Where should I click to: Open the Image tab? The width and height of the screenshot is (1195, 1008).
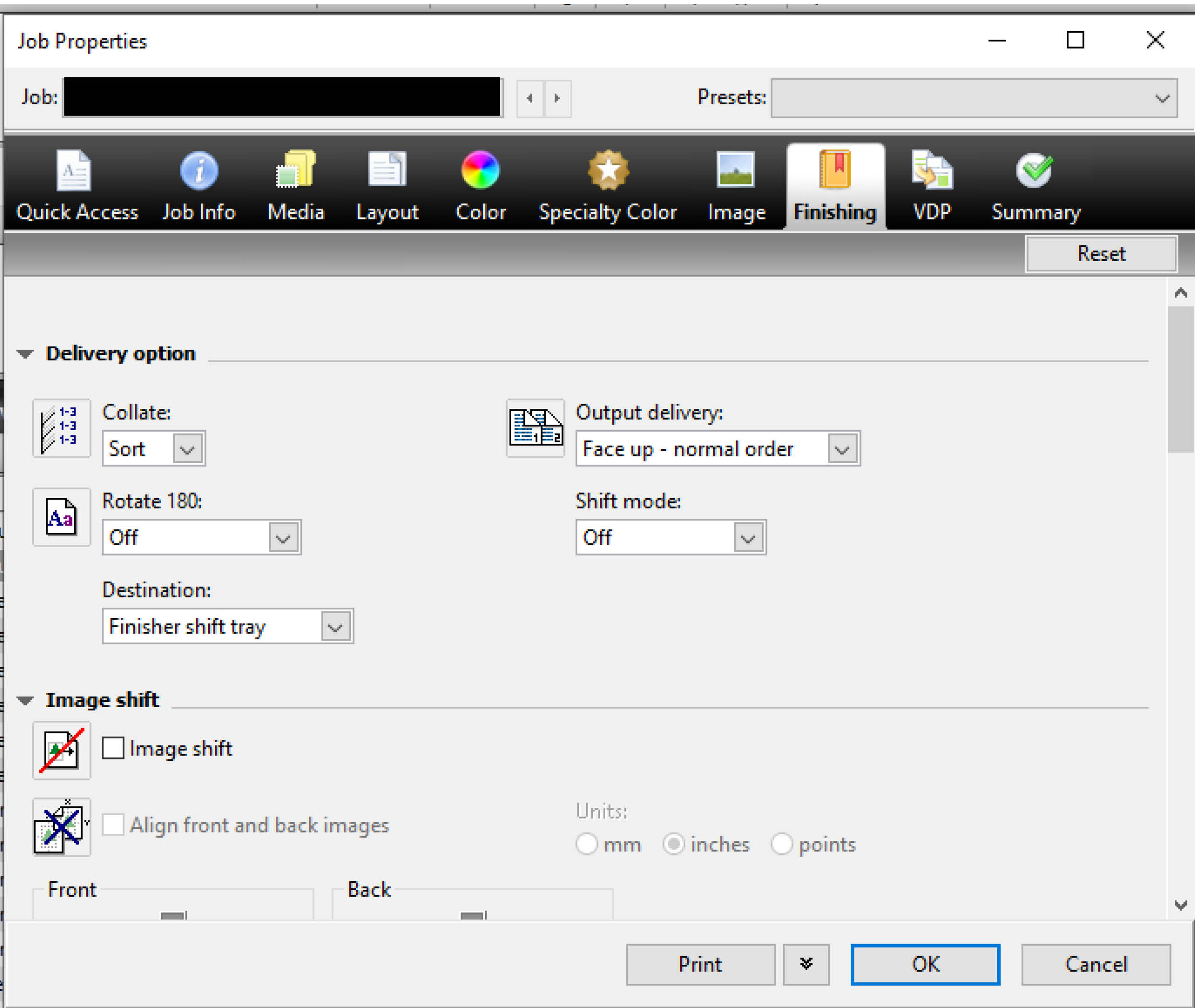tap(736, 186)
